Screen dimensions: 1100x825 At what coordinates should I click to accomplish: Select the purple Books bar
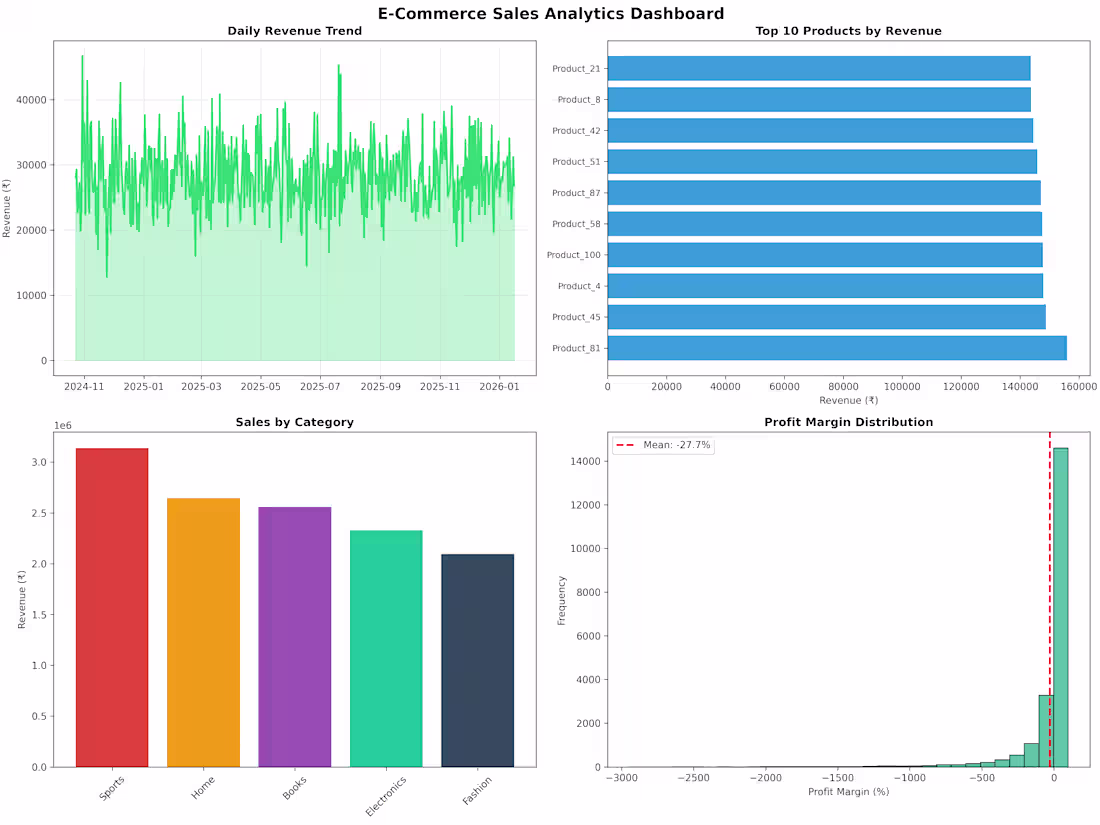pos(296,635)
